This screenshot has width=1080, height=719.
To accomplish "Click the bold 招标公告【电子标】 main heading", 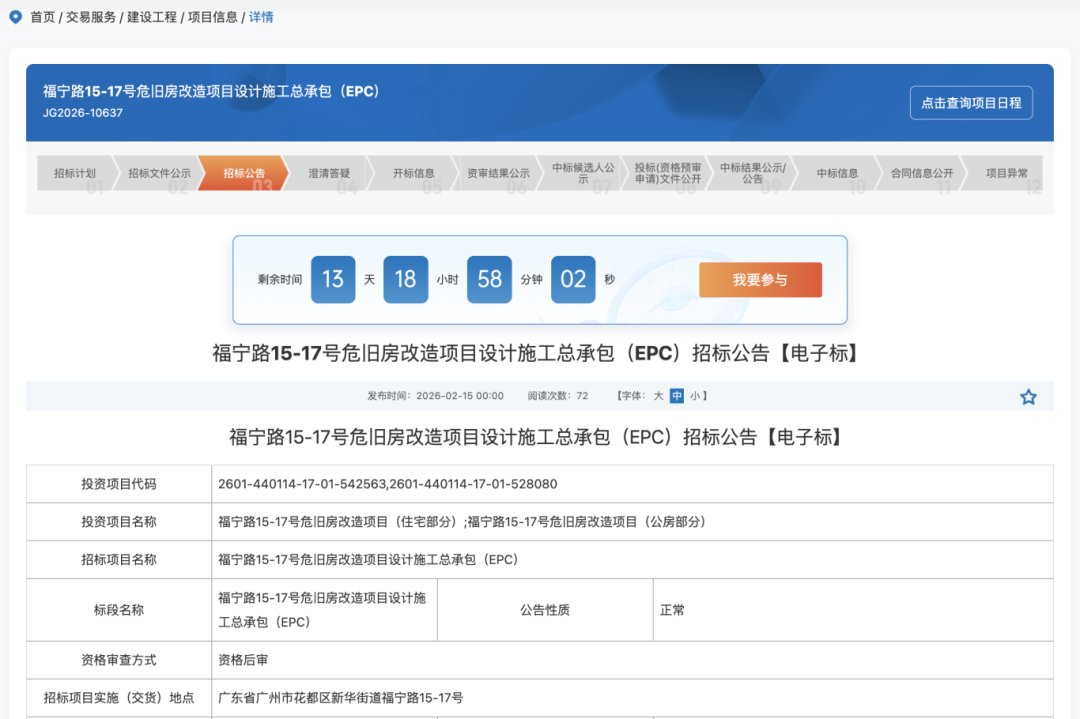I will [535, 353].
